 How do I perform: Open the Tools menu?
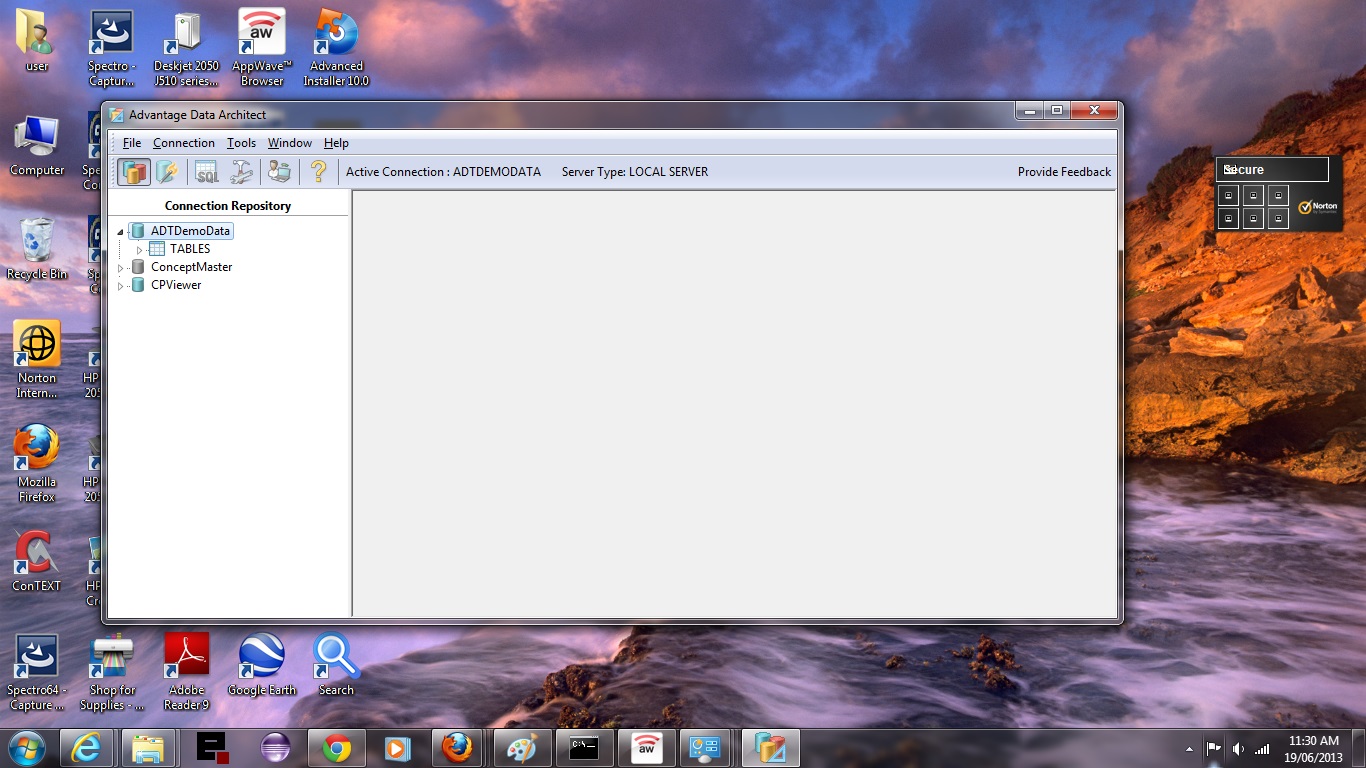241,143
